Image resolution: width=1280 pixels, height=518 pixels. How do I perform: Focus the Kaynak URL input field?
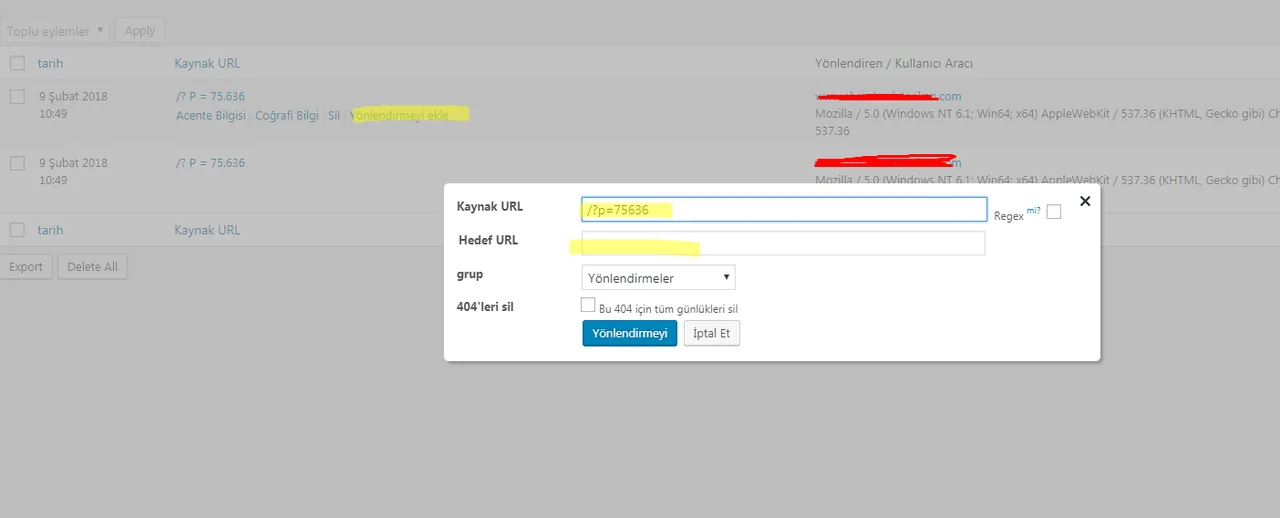click(x=784, y=209)
